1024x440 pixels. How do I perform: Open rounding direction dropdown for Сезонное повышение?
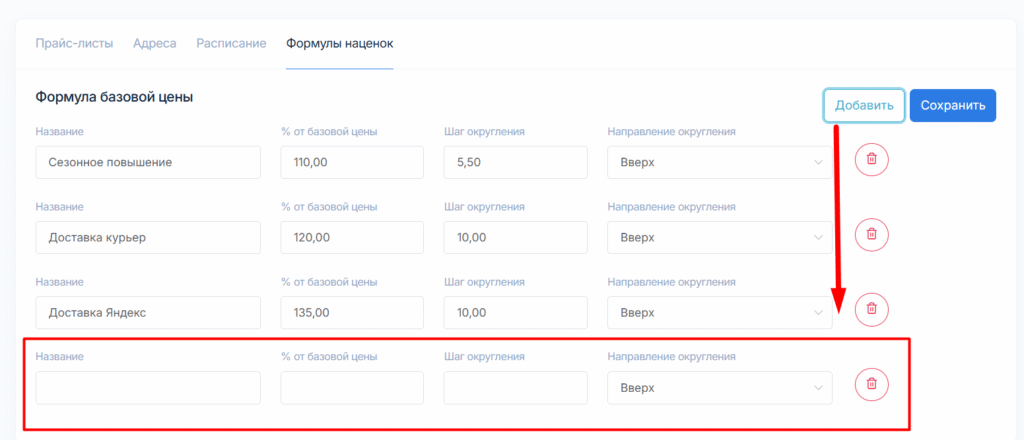click(x=719, y=163)
